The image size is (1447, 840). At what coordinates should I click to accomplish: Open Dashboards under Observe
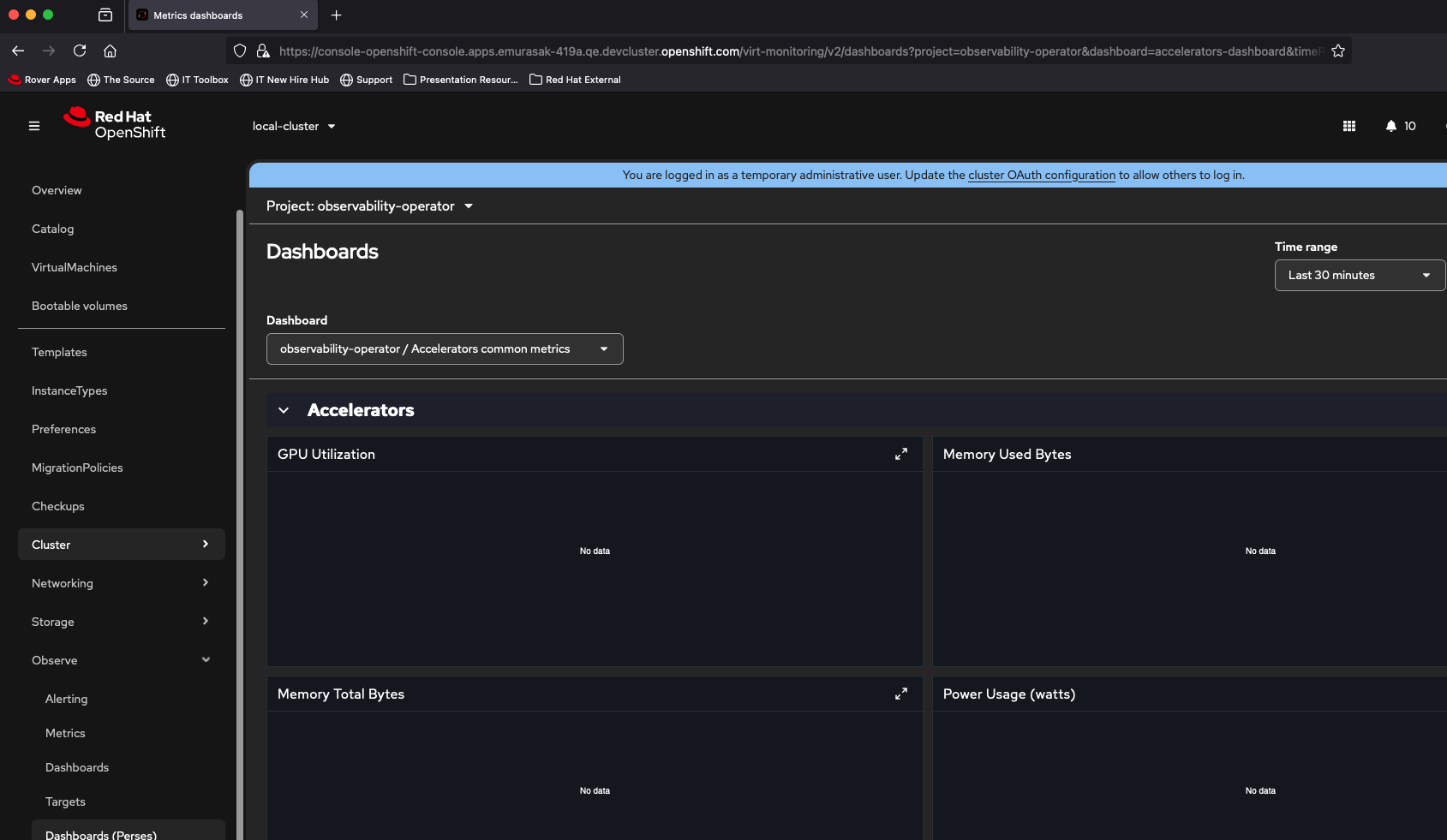(x=77, y=767)
